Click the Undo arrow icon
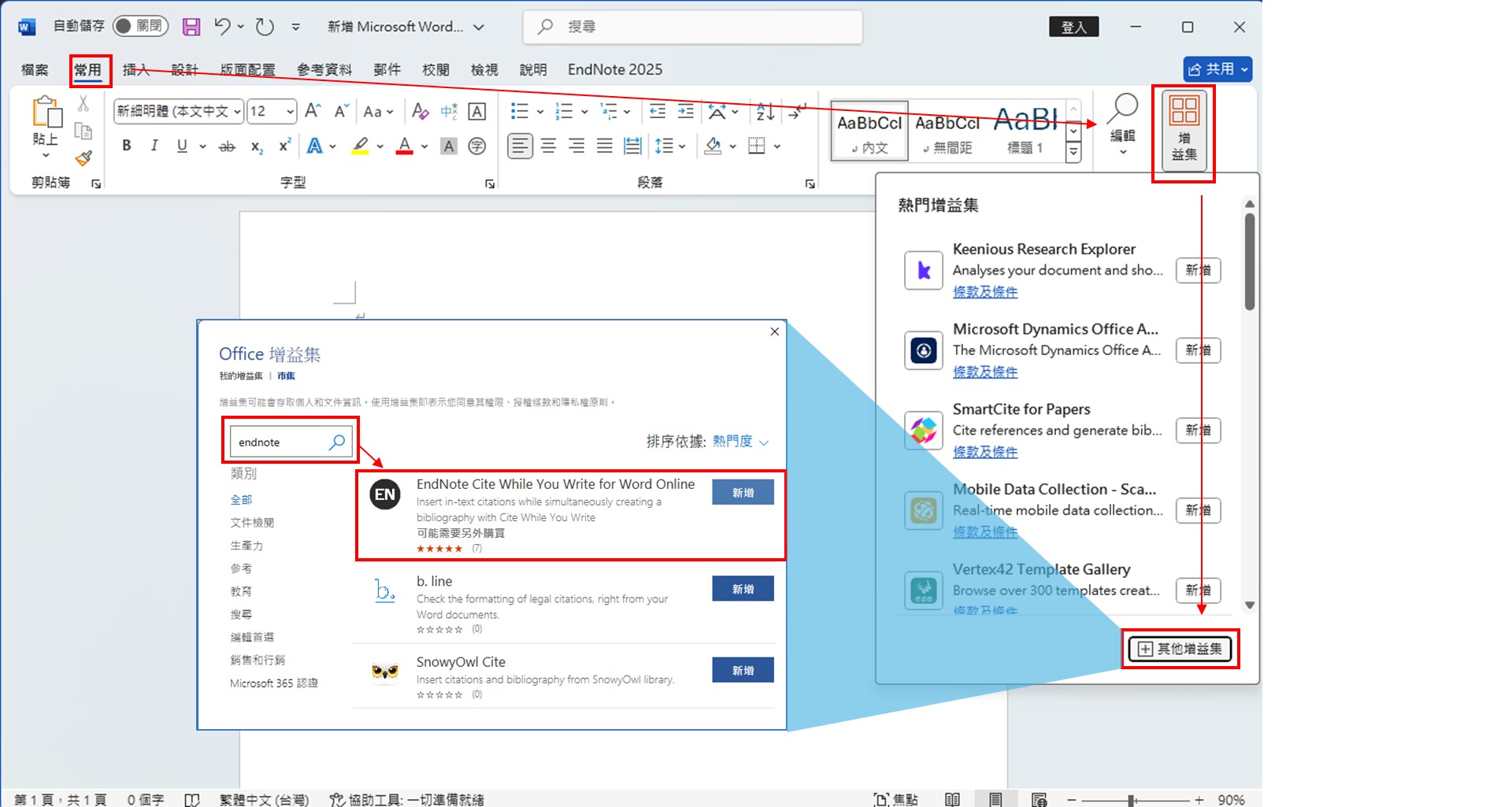 (x=223, y=27)
